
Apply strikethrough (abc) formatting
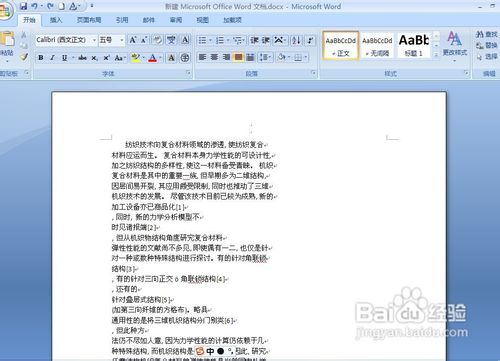click(82, 58)
